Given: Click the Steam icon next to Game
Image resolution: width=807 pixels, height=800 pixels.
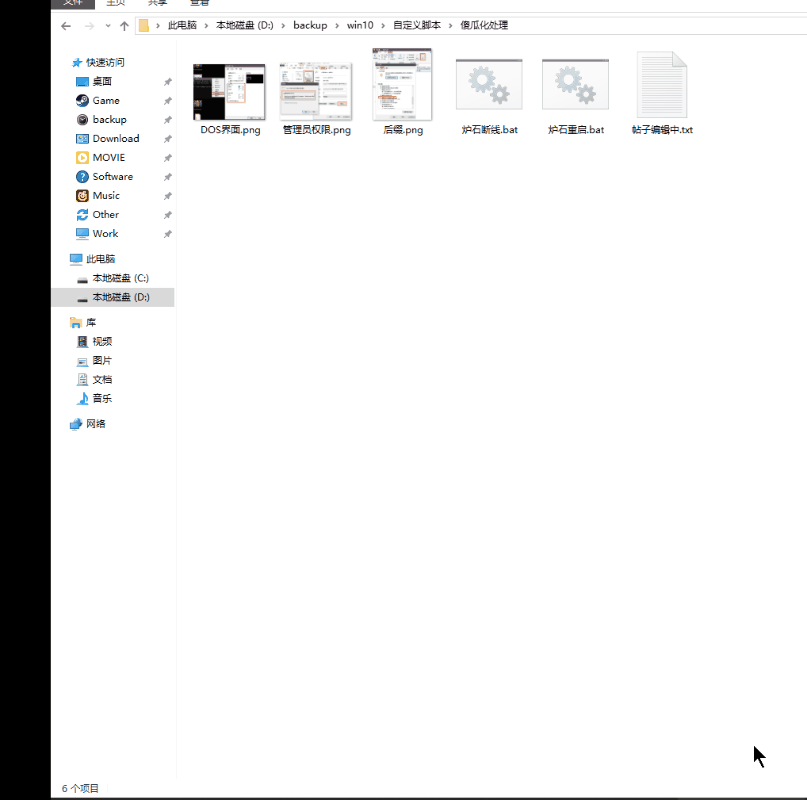Looking at the screenshot, I should pyautogui.click(x=82, y=100).
